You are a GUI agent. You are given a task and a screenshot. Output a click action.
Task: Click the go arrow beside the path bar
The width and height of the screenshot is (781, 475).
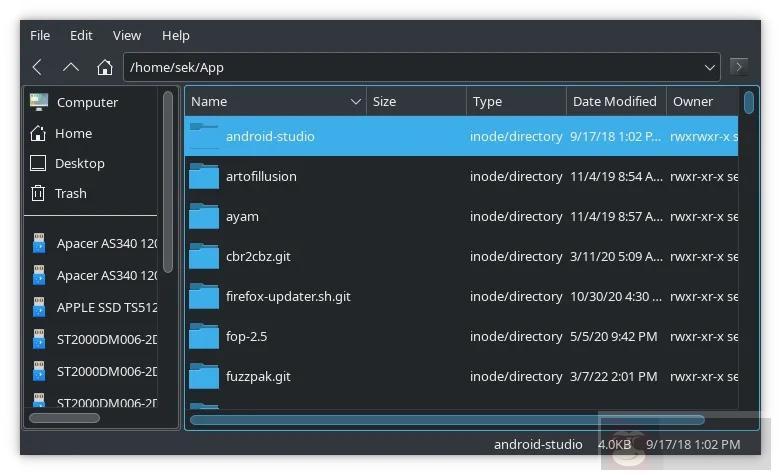click(739, 66)
